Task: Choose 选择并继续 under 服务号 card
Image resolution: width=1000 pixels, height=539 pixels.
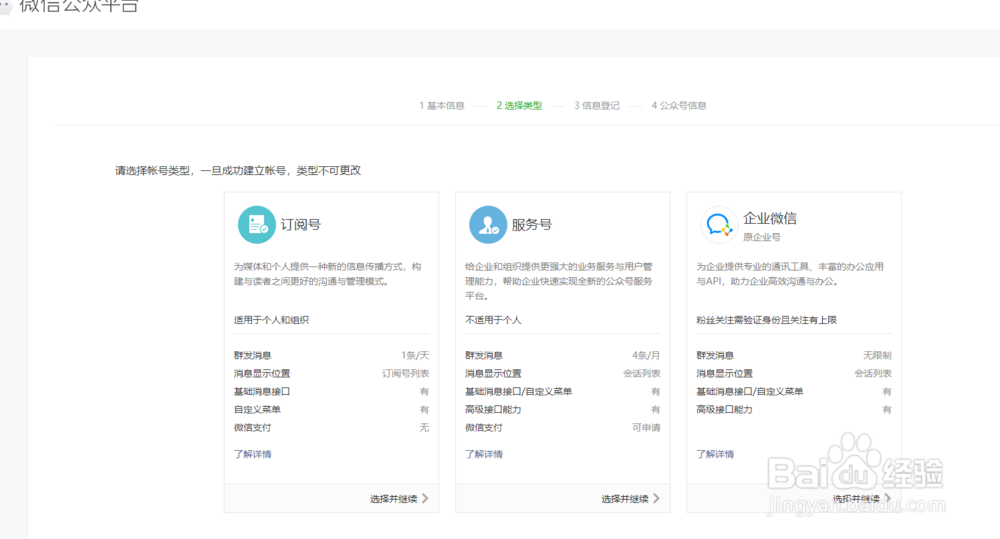Action: (x=625, y=499)
